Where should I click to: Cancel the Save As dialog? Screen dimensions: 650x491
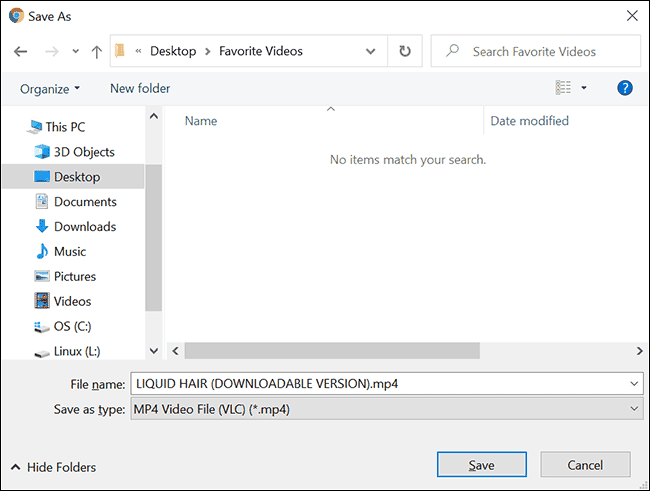(x=585, y=465)
